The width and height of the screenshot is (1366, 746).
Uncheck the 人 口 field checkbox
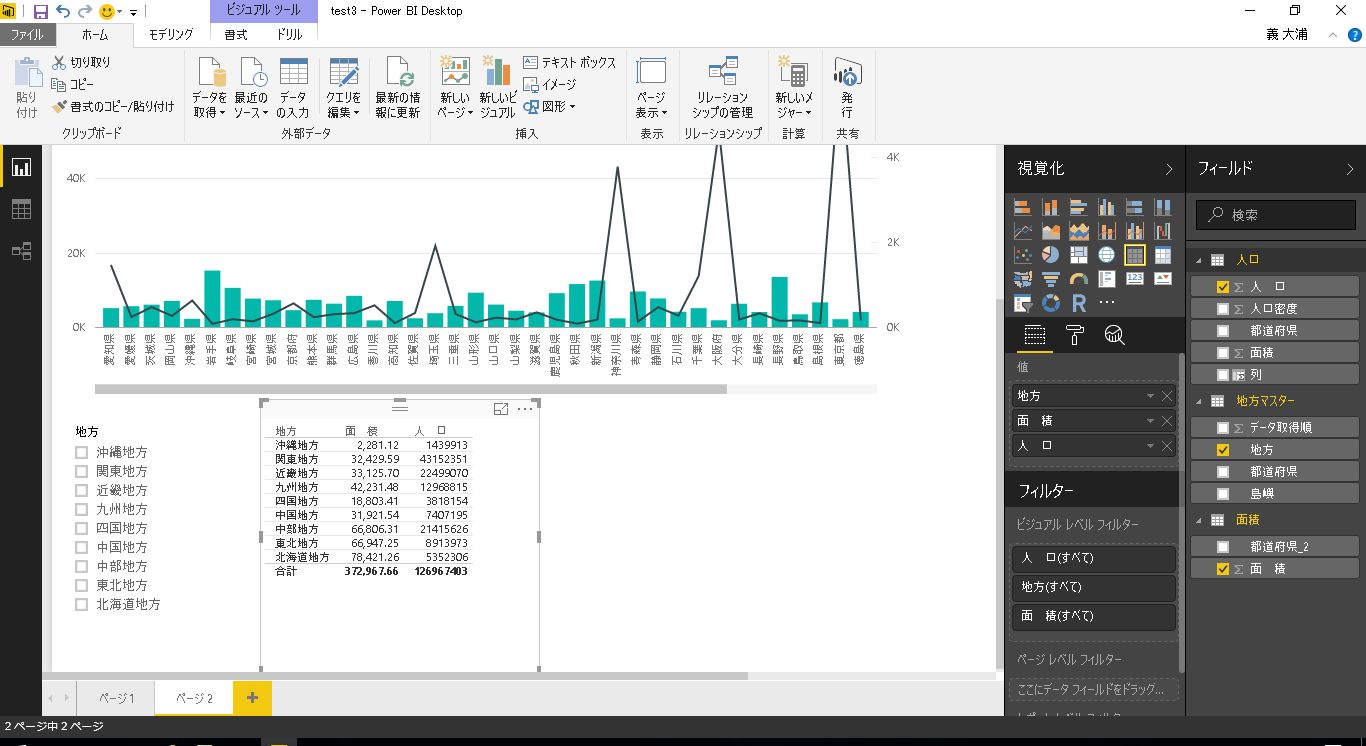[1223, 286]
